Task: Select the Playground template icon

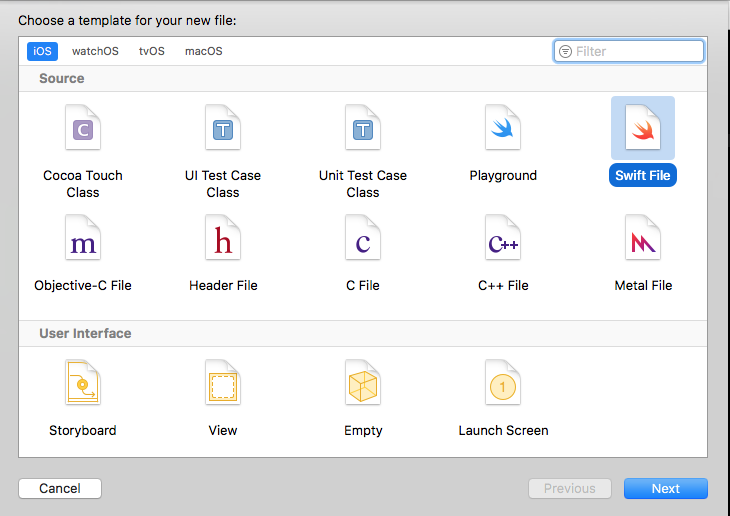Action: (x=503, y=129)
